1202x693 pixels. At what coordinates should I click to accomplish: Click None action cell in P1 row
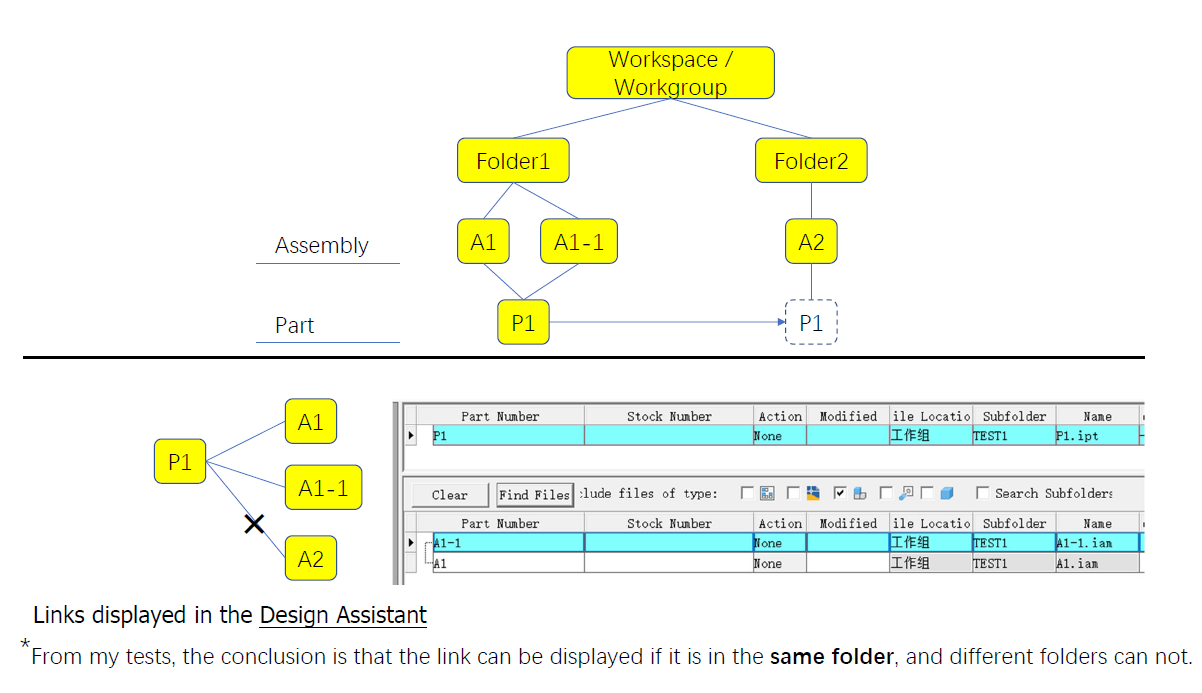click(779, 436)
